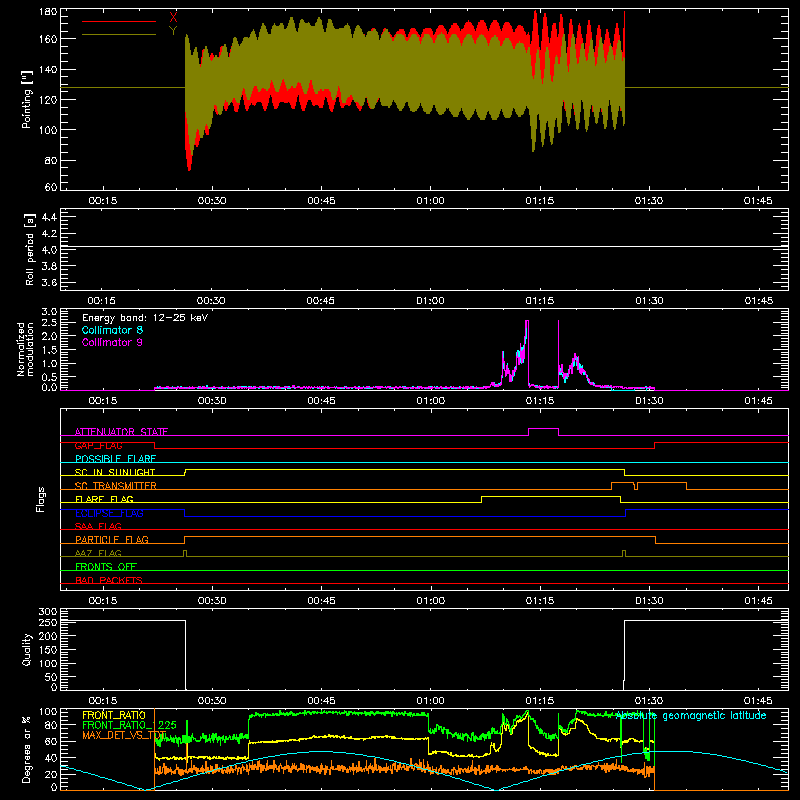Select the green FRONT_RATIO_1225 legend label

[x=130, y=725]
